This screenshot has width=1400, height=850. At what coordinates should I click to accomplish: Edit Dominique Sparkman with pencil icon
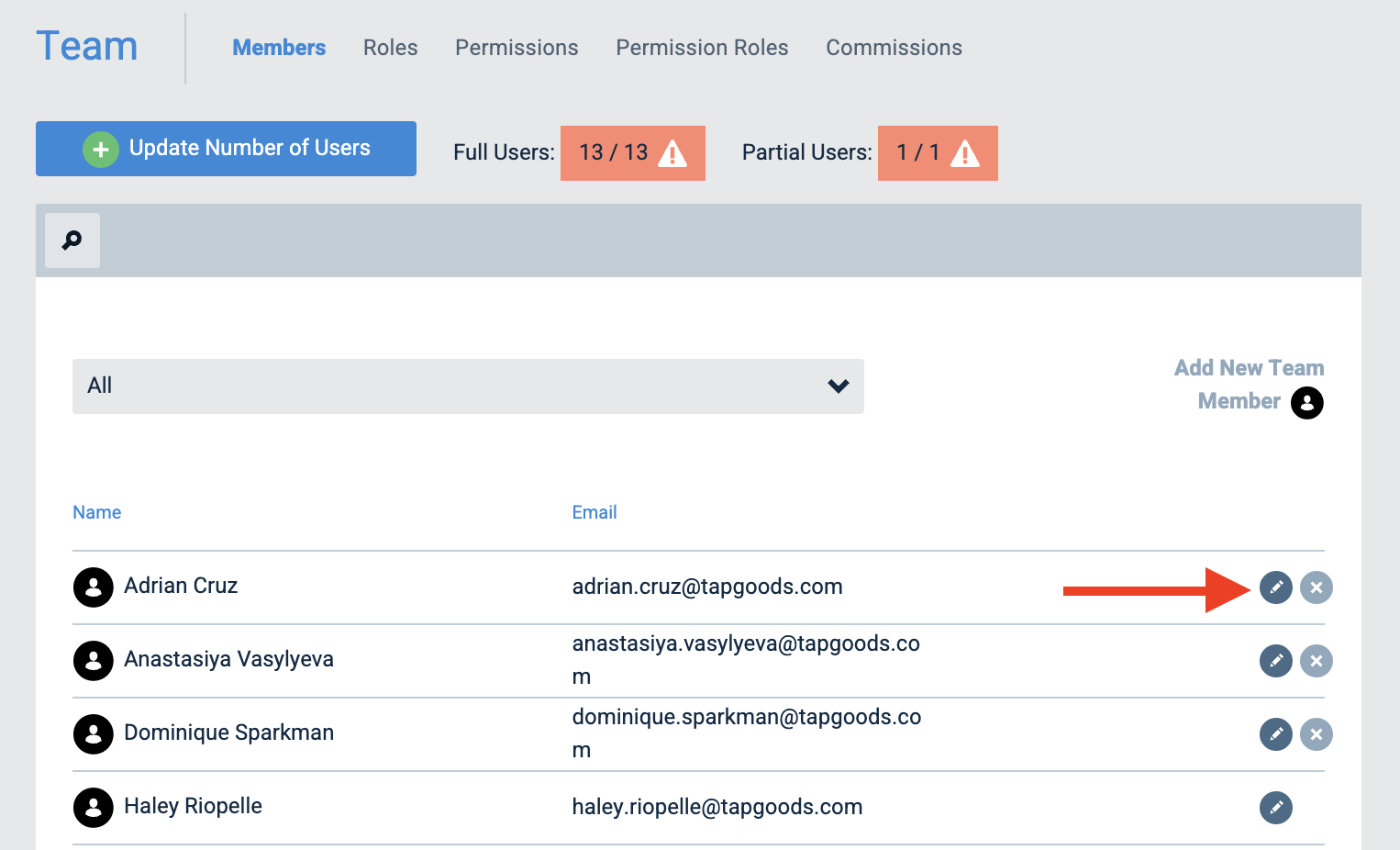click(1275, 734)
